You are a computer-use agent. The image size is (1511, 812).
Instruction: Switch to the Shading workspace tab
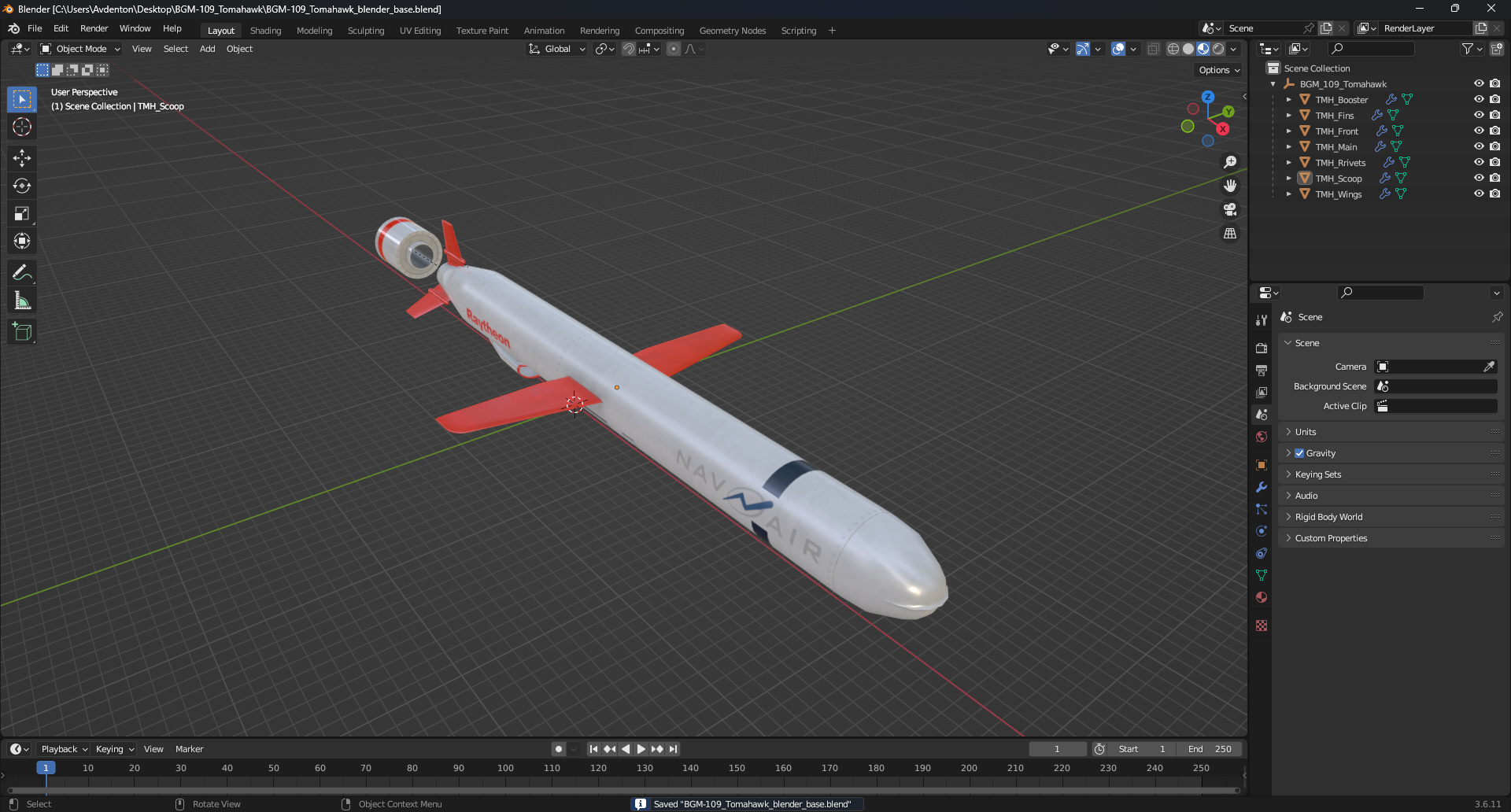(x=265, y=31)
